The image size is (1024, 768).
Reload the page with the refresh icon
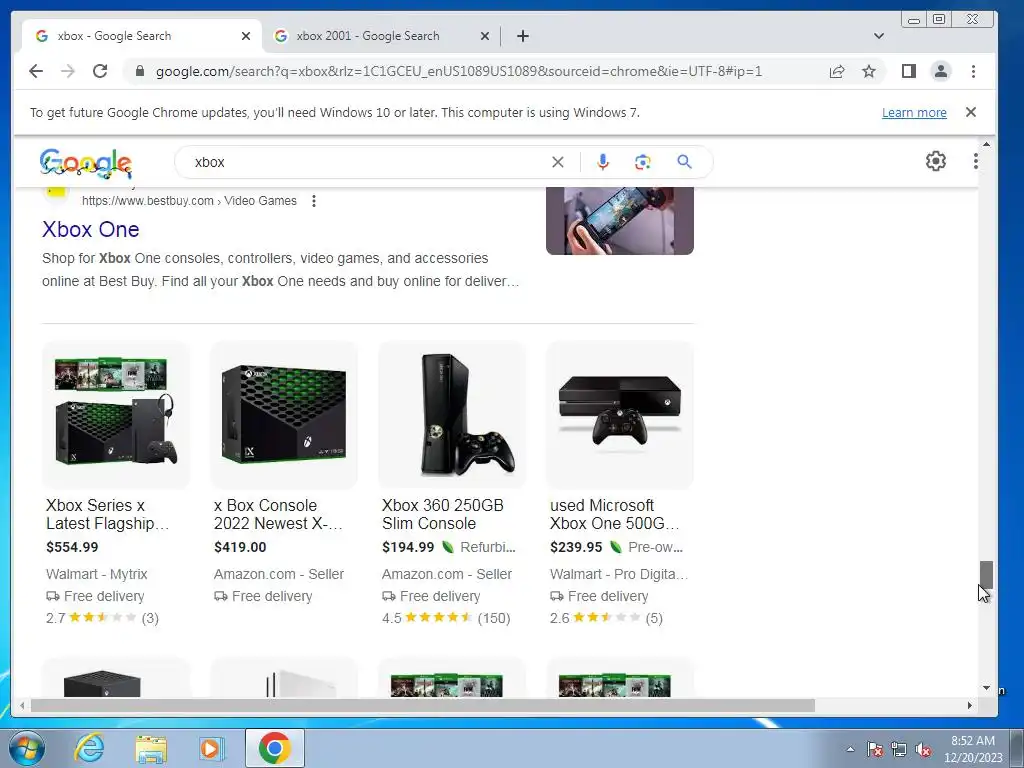[100, 71]
